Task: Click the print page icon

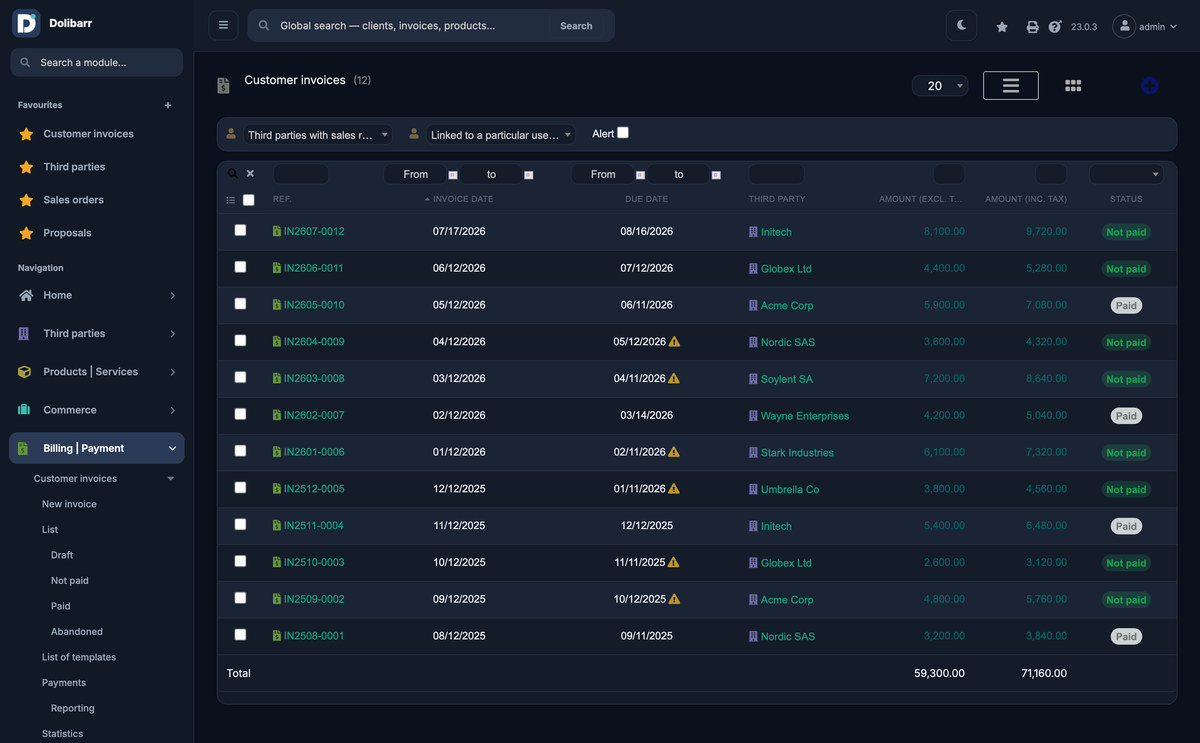Action: tap(1032, 27)
